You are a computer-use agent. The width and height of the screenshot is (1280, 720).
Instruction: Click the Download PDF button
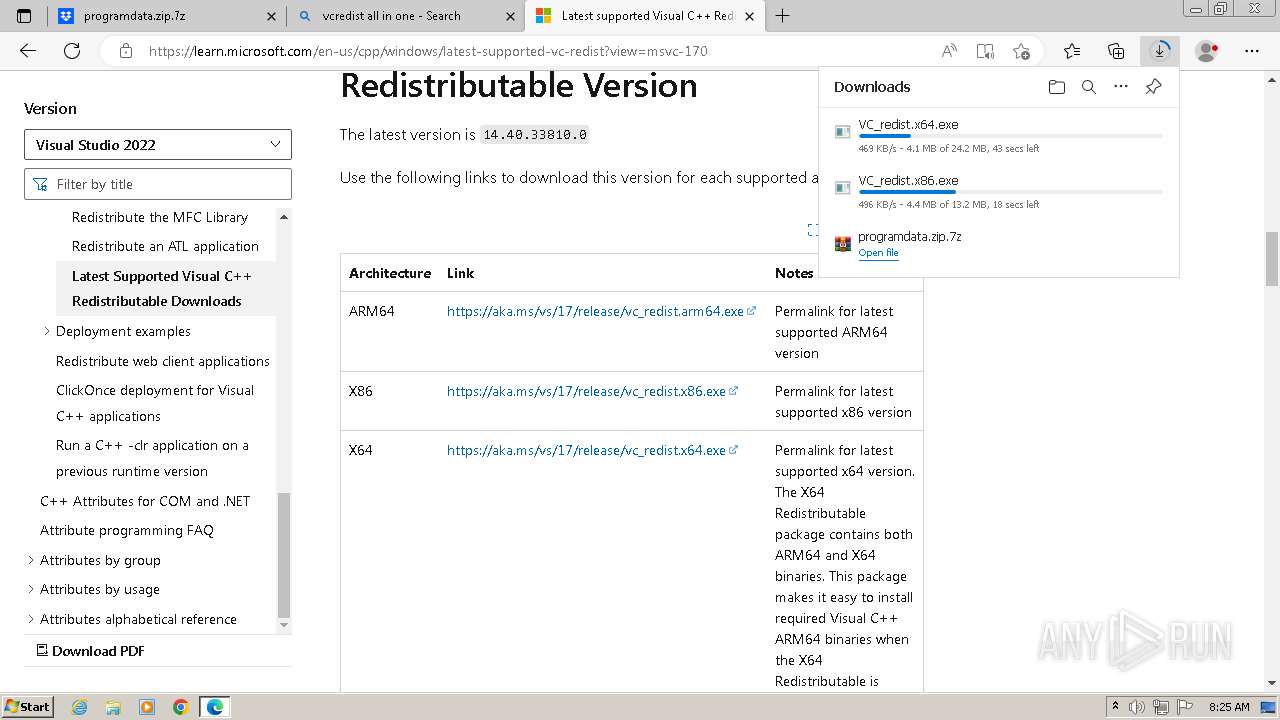click(x=91, y=651)
